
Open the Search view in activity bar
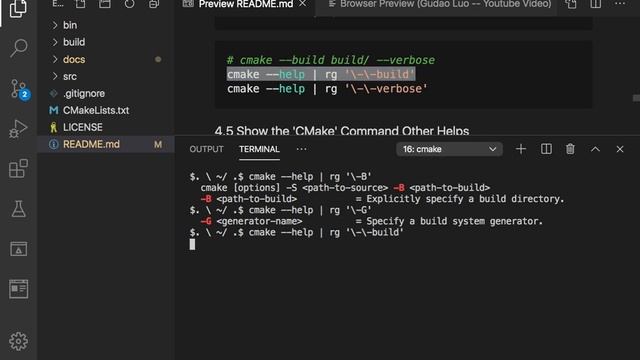coord(18,48)
